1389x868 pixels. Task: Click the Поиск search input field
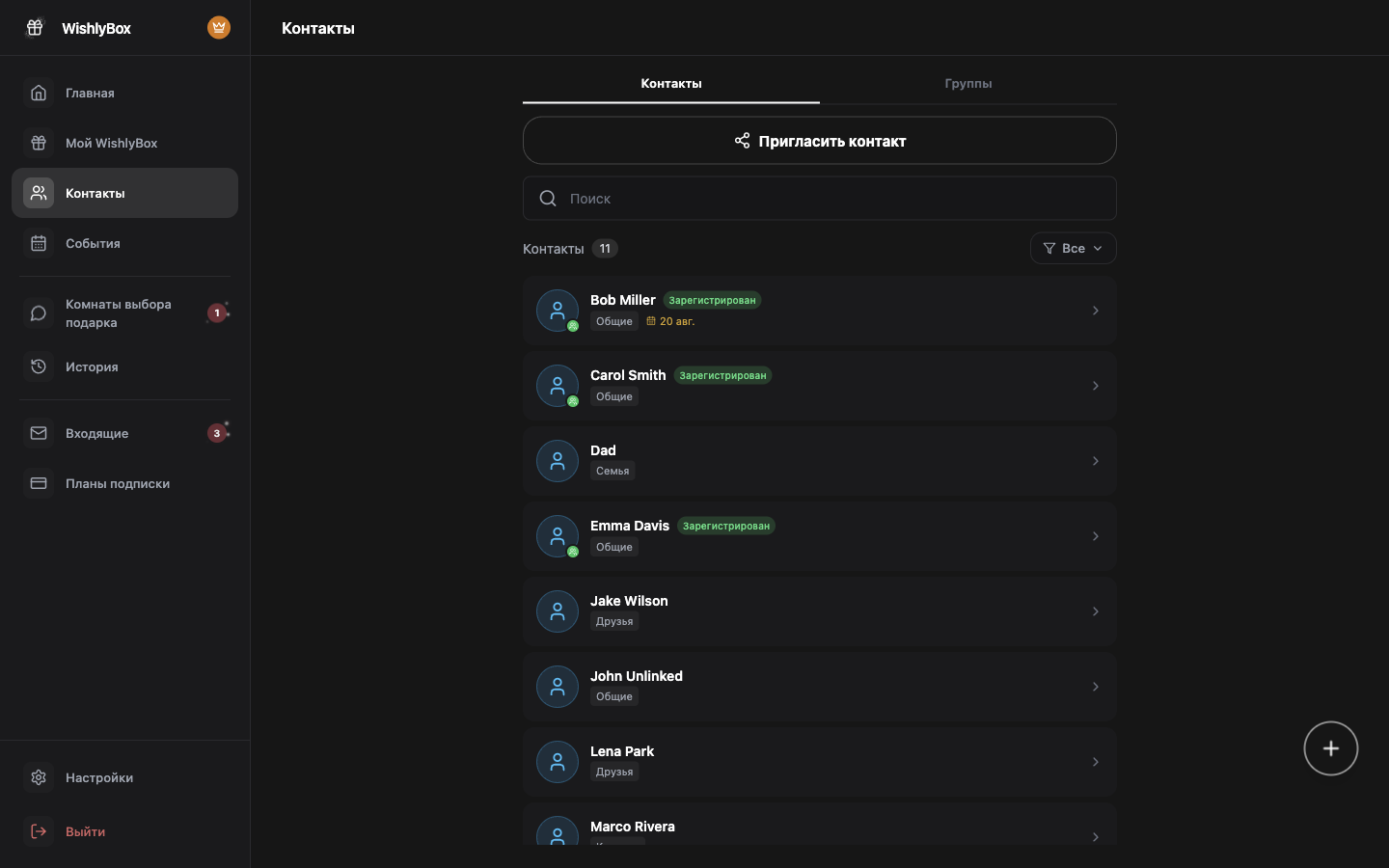pyautogui.click(x=820, y=199)
